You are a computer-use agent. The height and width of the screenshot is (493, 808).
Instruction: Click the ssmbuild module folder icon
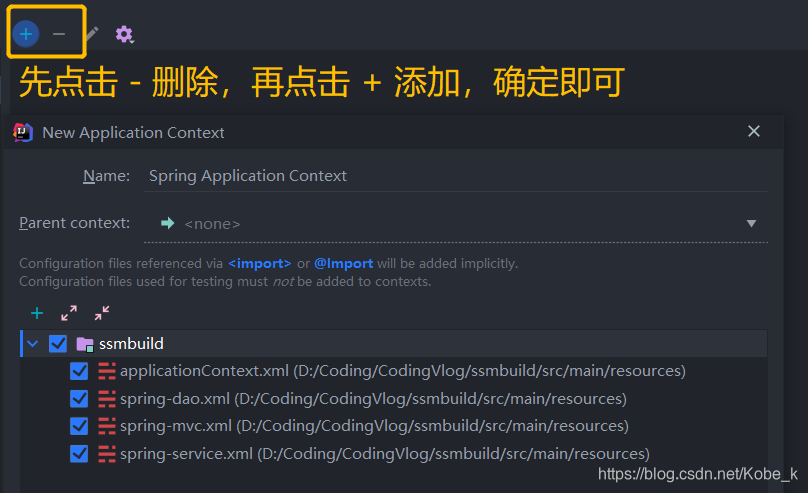click(85, 344)
